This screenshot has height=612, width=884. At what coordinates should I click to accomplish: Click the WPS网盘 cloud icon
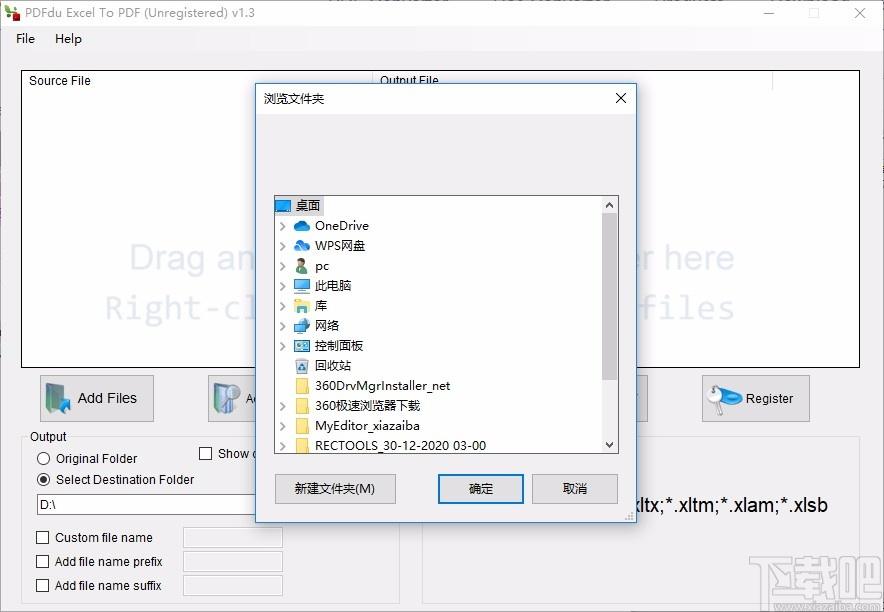(x=302, y=246)
